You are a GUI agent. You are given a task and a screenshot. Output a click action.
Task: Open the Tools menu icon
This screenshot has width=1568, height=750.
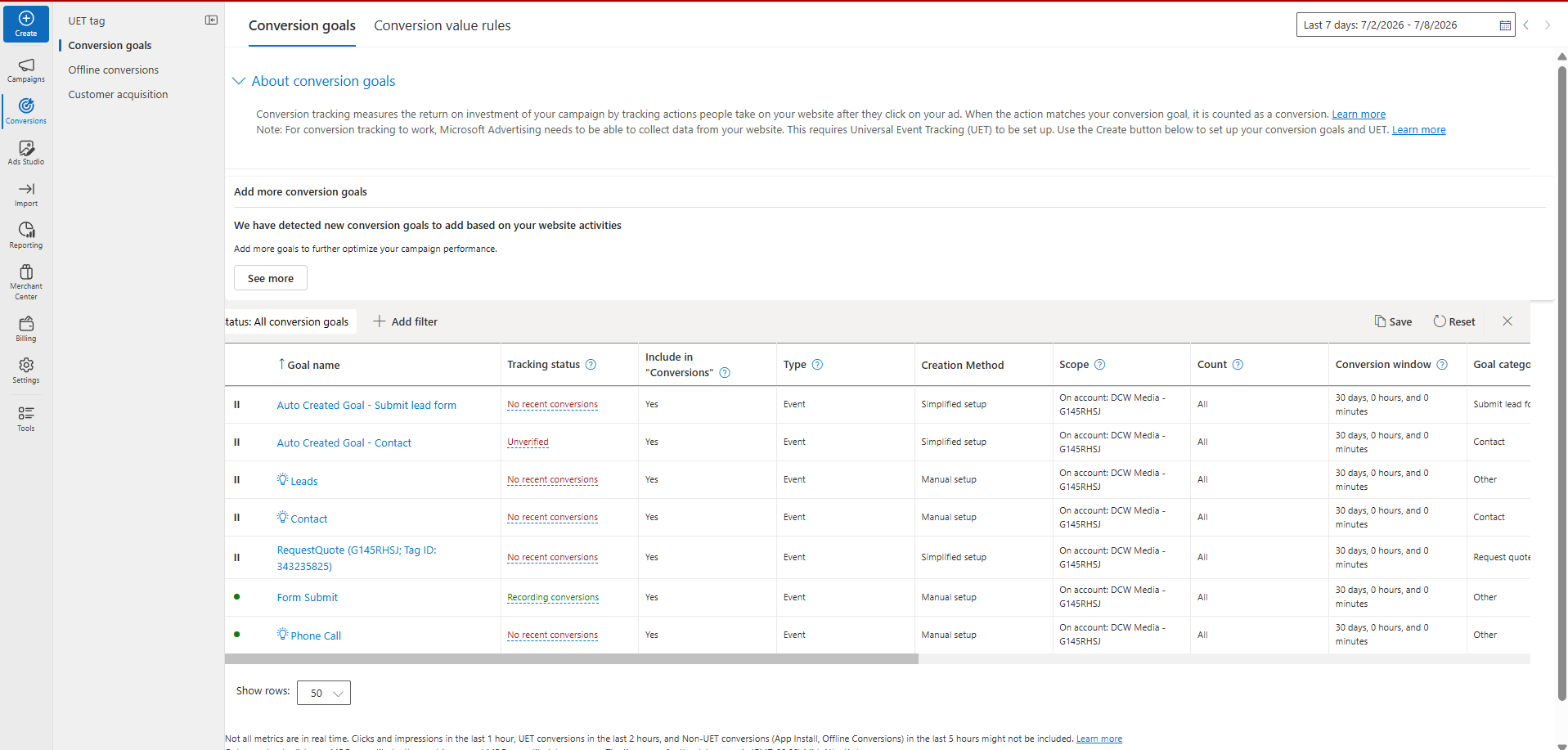tap(26, 419)
